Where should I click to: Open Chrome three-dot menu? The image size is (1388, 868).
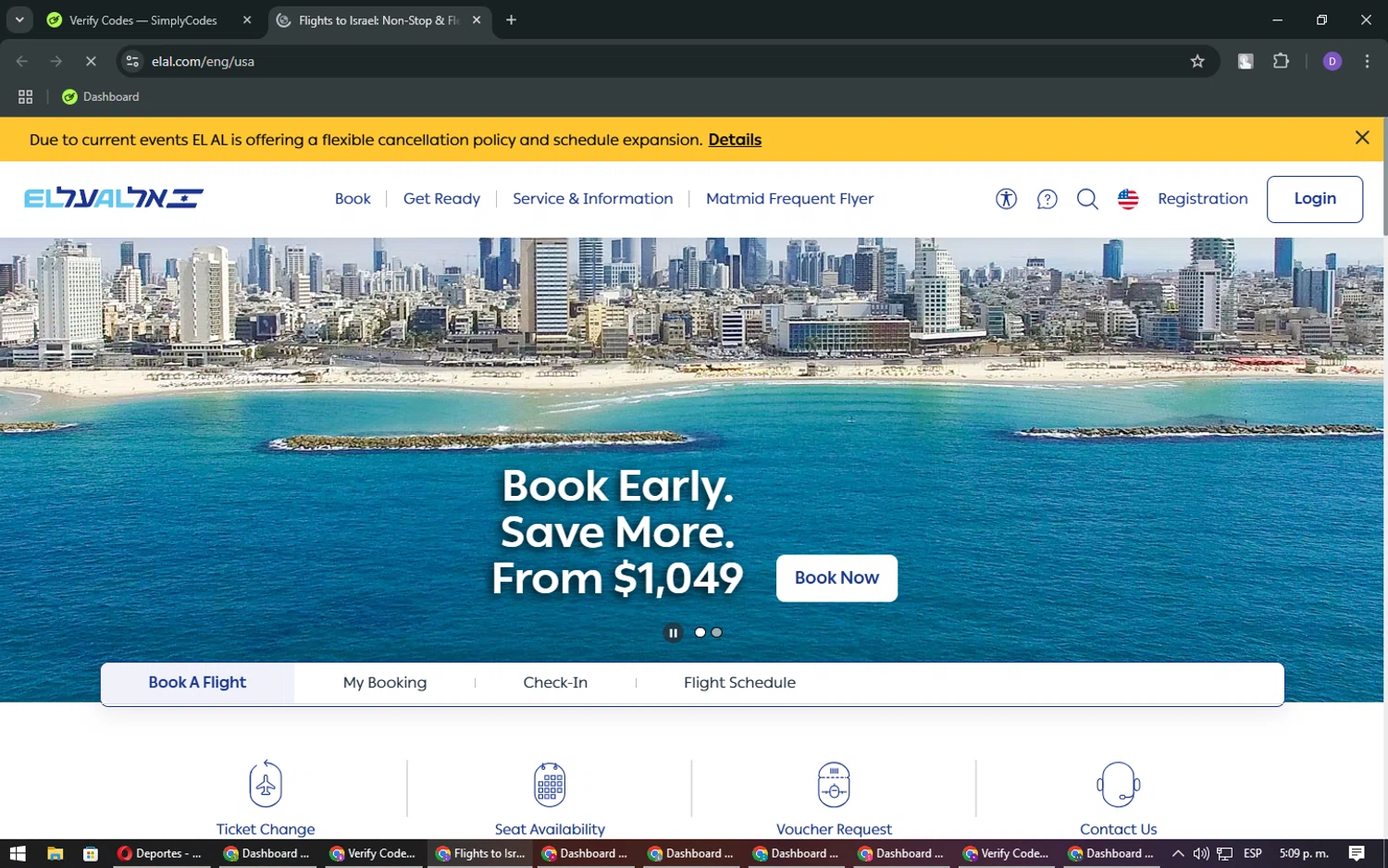[x=1367, y=61]
